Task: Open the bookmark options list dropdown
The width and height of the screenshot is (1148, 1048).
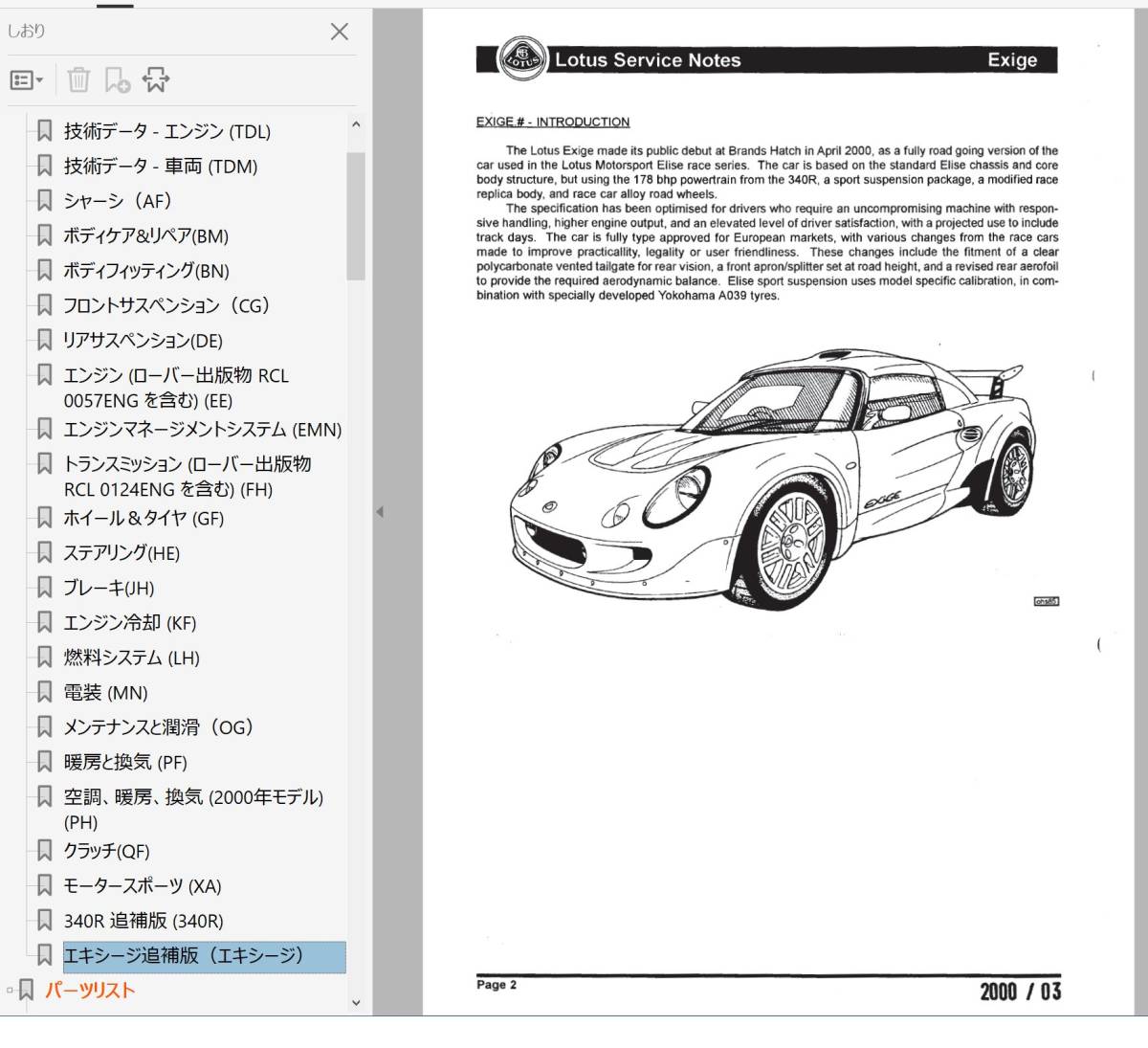Action: pyautogui.click(x=26, y=80)
